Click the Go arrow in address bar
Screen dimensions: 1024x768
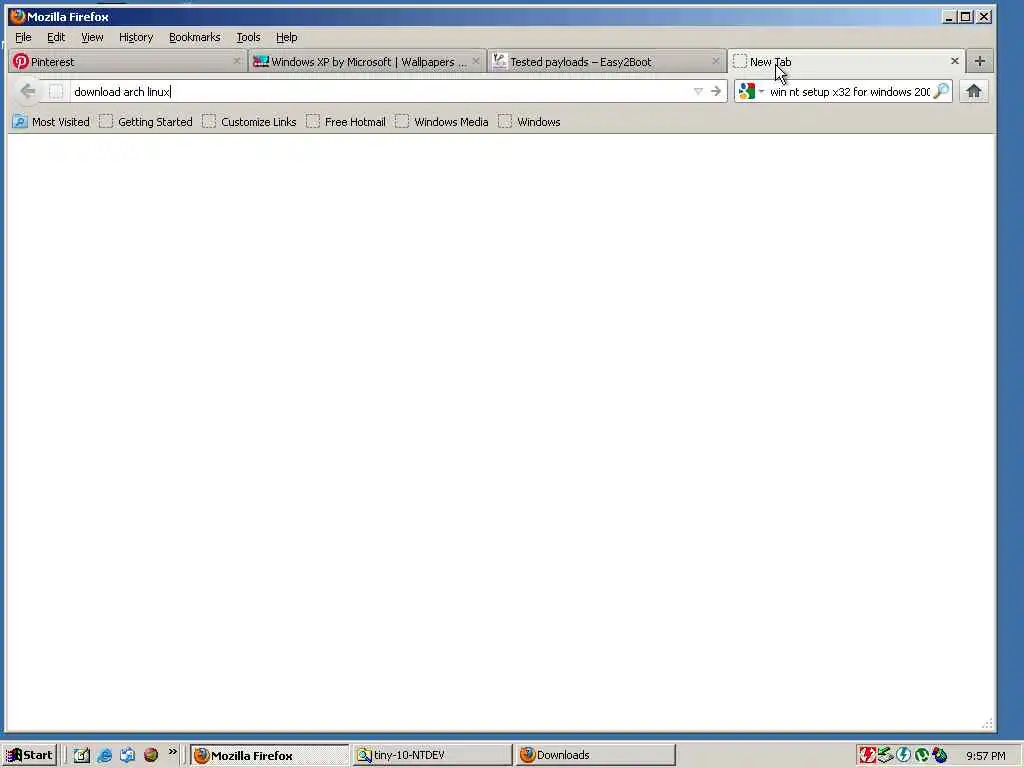point(716,91)
